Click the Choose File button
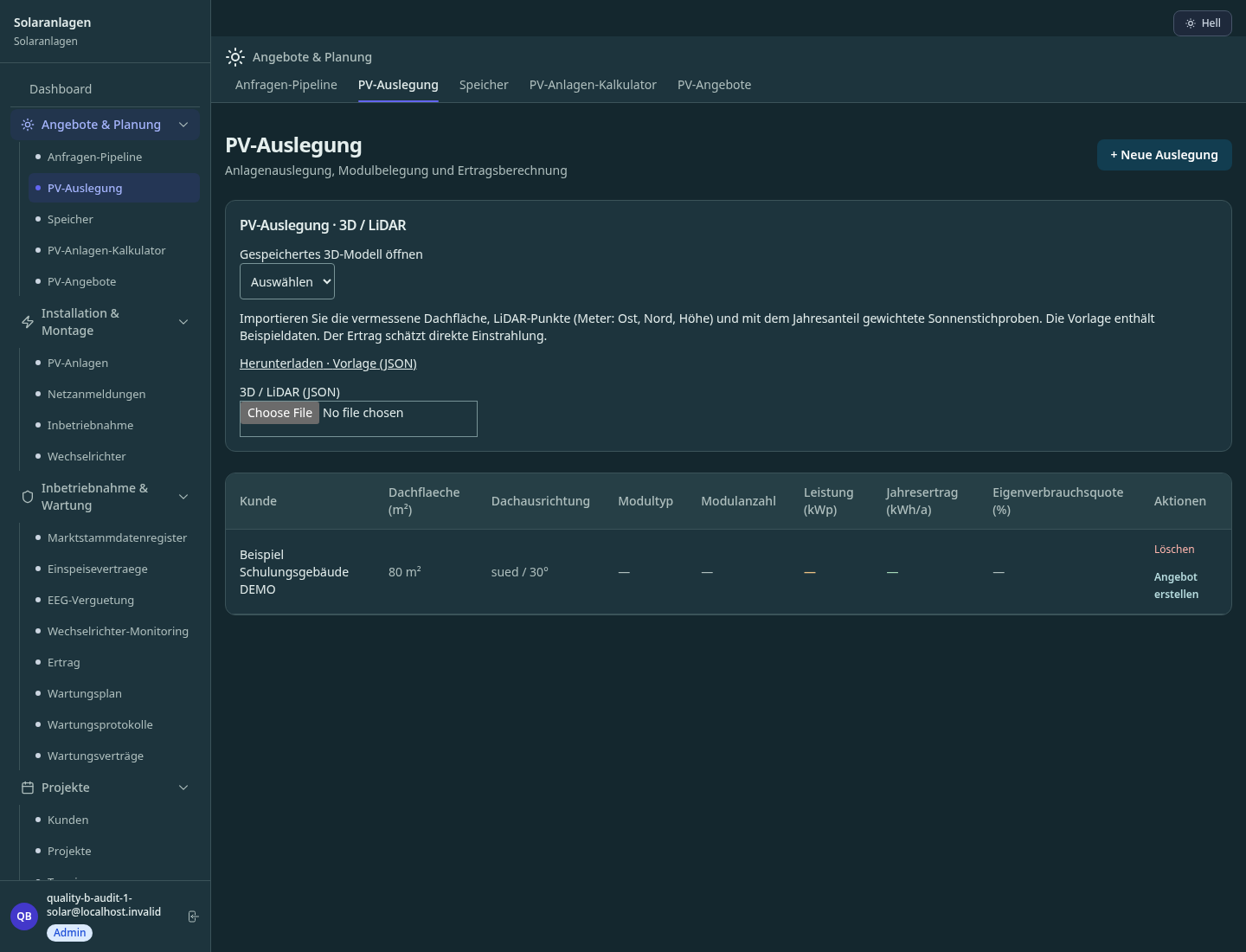This screenshot has height=952, width=1246. pos(279,413)
